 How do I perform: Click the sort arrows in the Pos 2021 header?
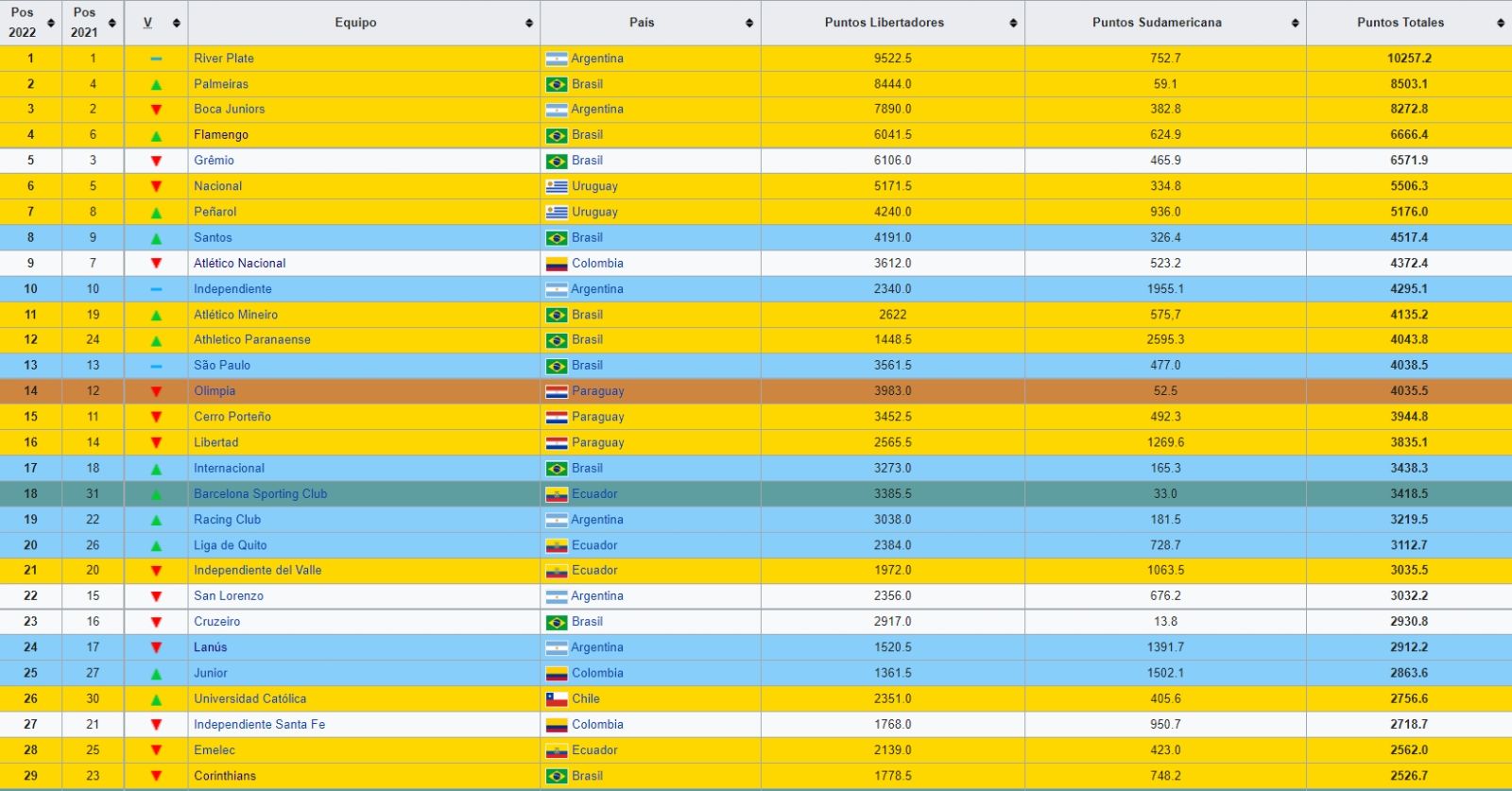coord(112,23)
